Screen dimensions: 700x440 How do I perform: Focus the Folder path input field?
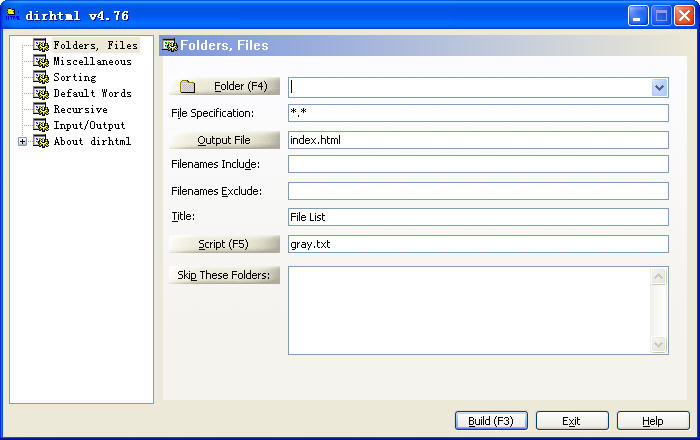point(470,87)
